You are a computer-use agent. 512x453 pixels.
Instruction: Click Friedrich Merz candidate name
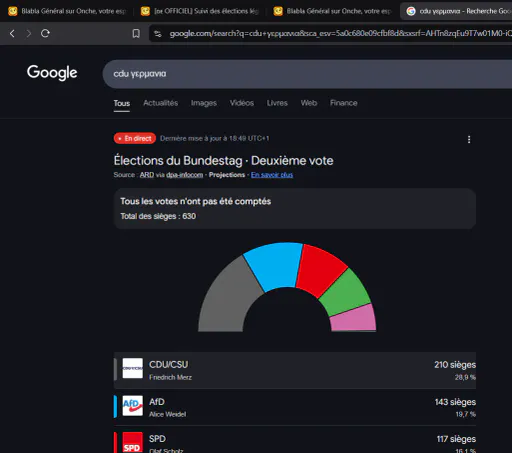170,377
